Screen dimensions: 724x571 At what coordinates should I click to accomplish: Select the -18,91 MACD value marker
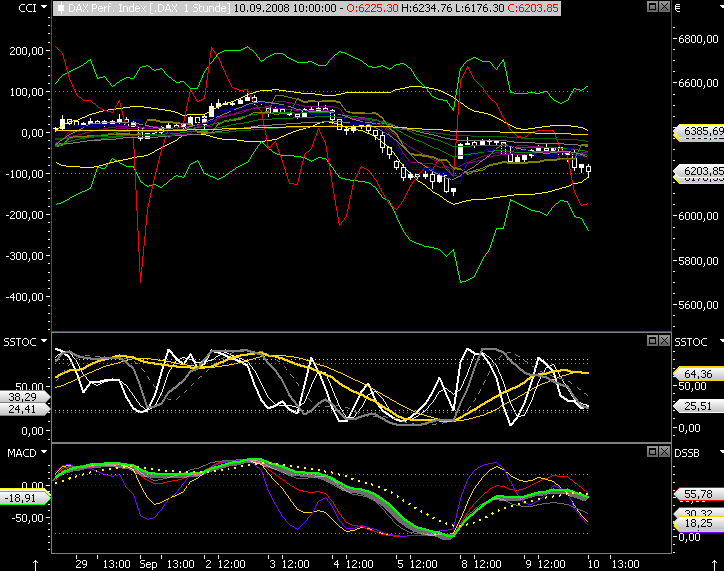click(x=24, y=498)
